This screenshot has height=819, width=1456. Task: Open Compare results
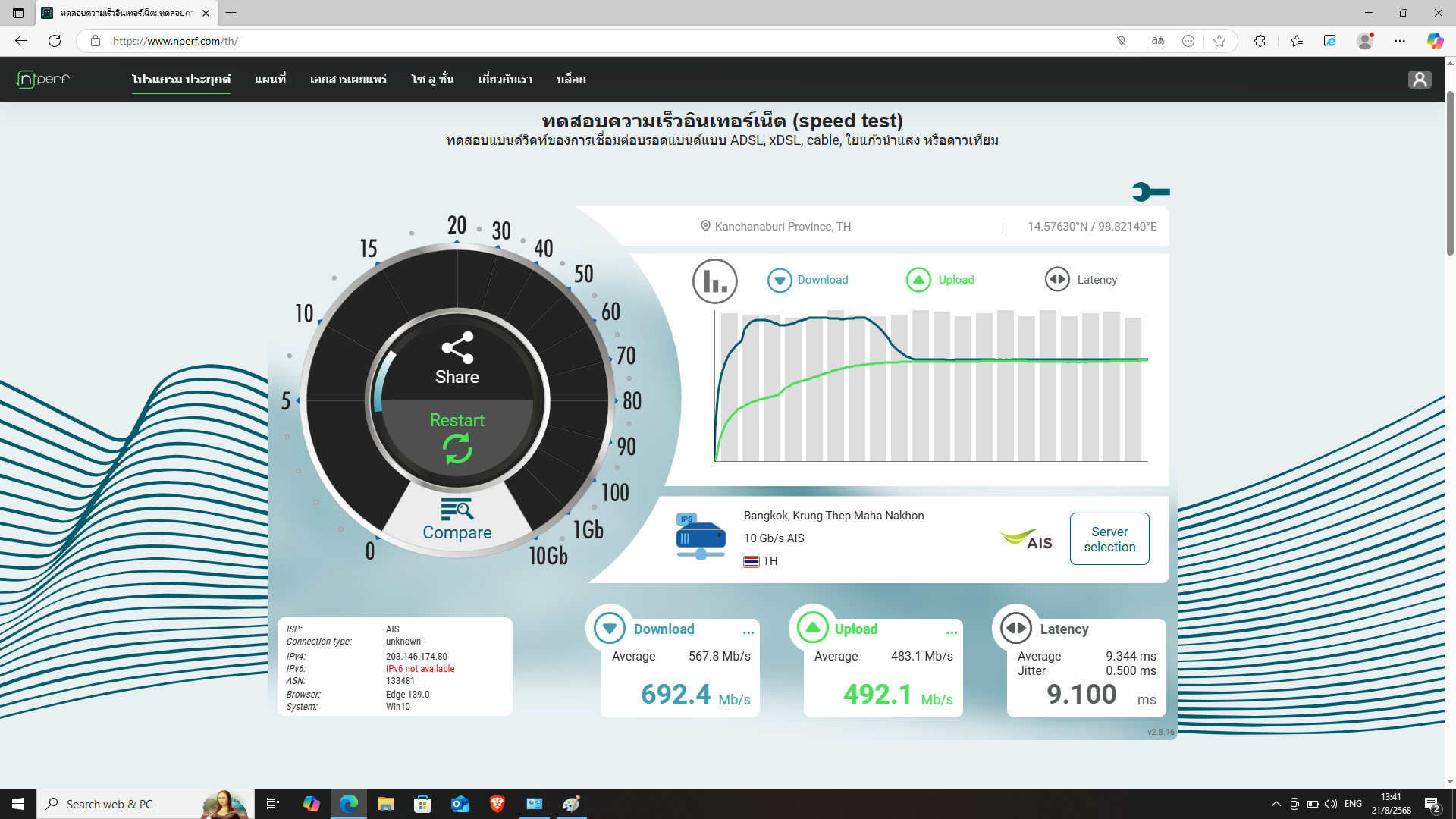pyautogui.click(x=457, y=520)
